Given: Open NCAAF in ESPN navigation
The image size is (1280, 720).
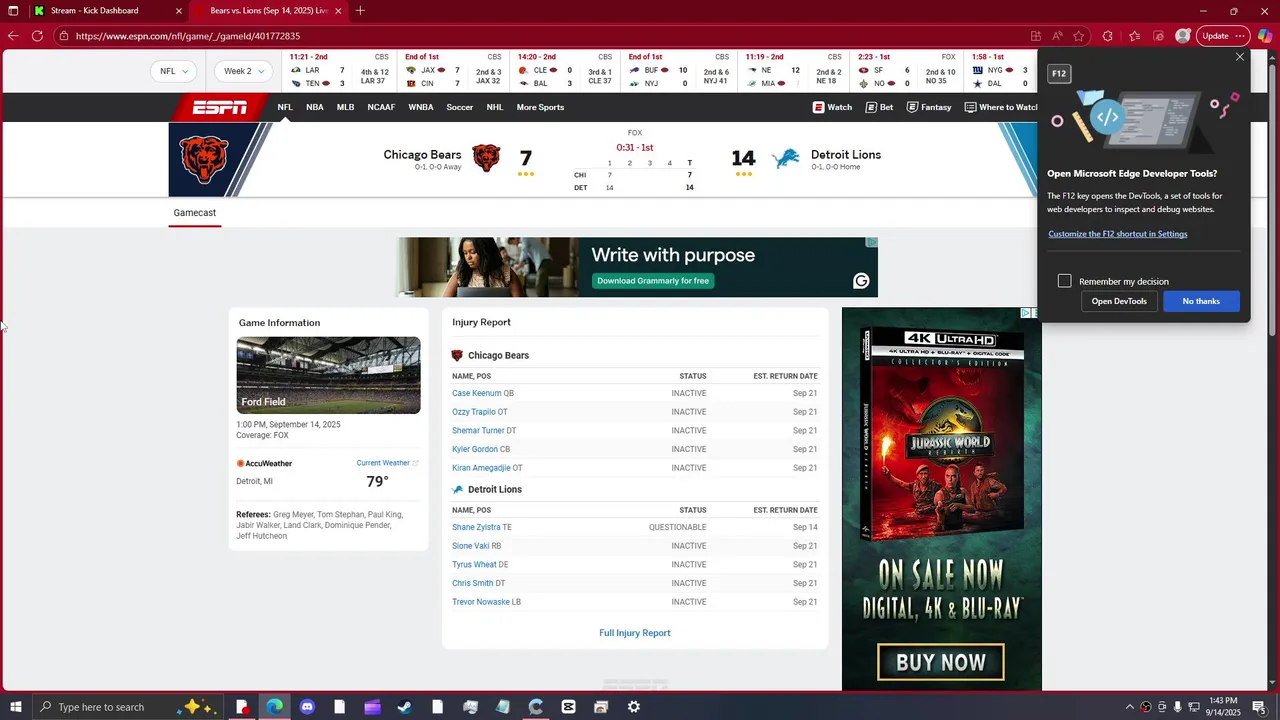Looking at the screenshot, I should [381, 107].
